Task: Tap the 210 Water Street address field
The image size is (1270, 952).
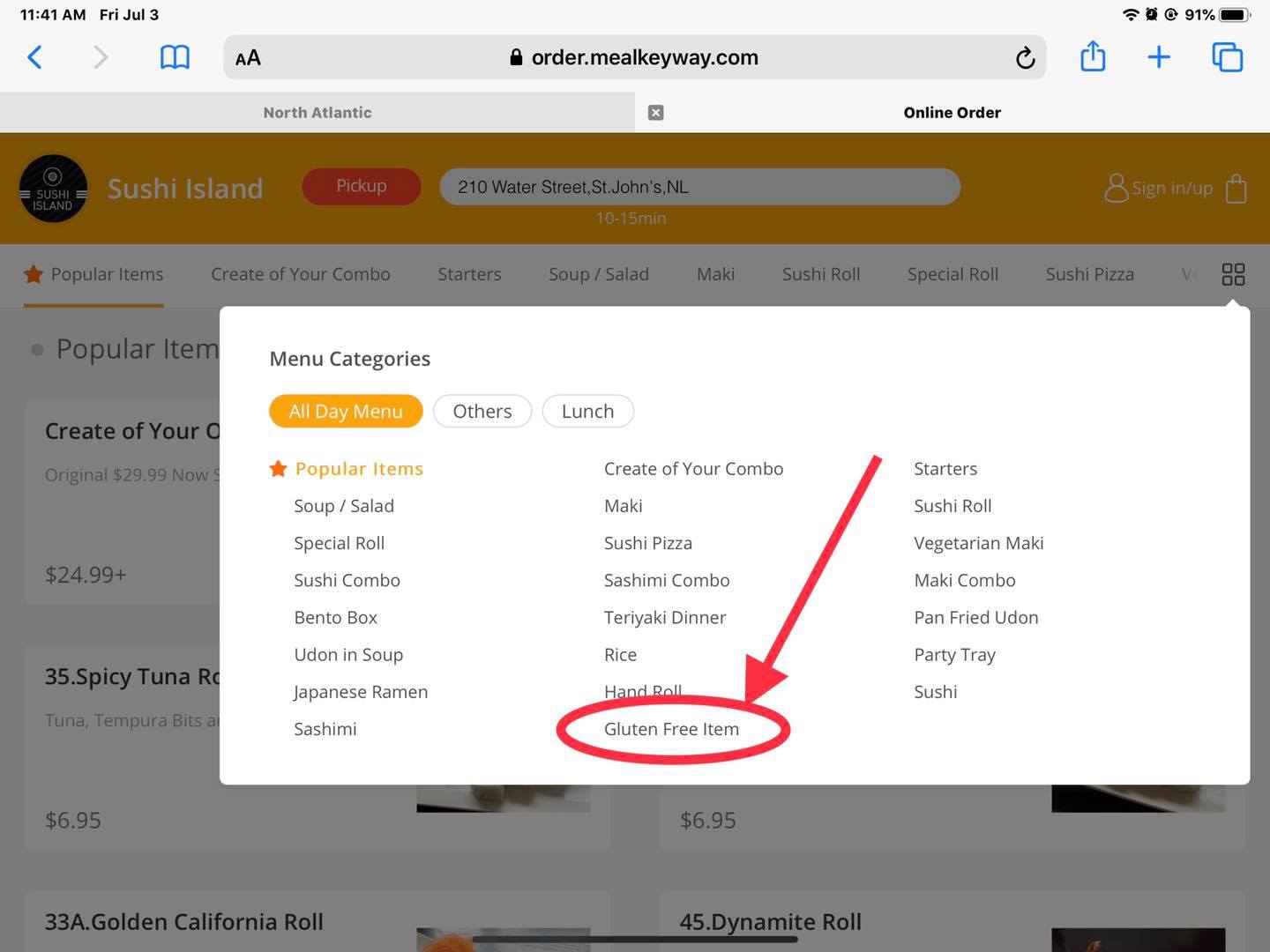Action: (x=699, y=187)
